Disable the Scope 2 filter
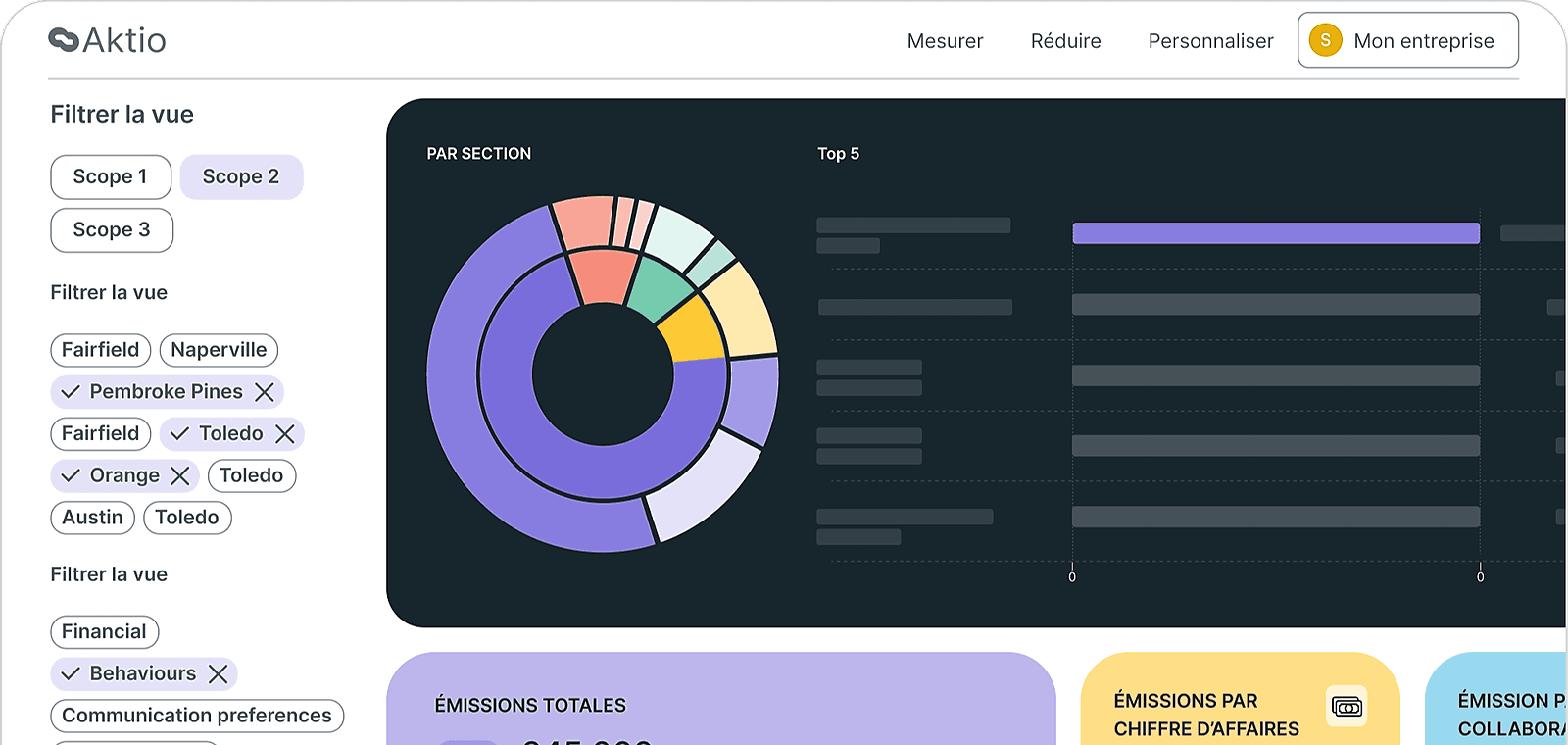The width and height of the screenshot is (1568, 745). tap(241, 177)
